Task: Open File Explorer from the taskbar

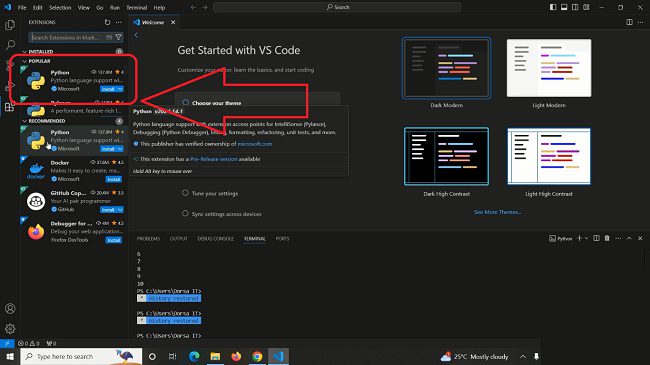Action: coord(215,356)
